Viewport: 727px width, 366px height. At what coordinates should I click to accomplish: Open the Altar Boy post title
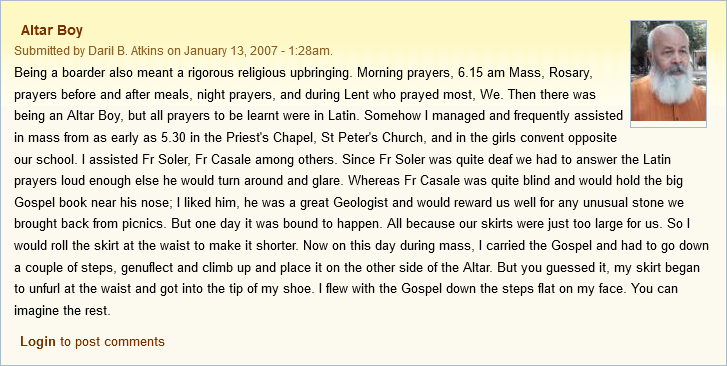tap(52, 31)
